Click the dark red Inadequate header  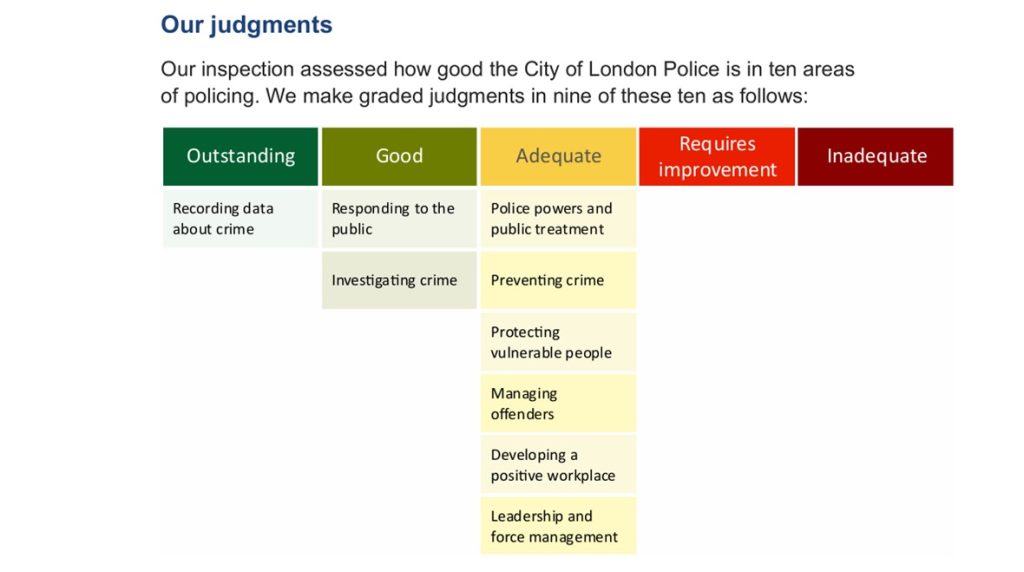click(876, 156)
